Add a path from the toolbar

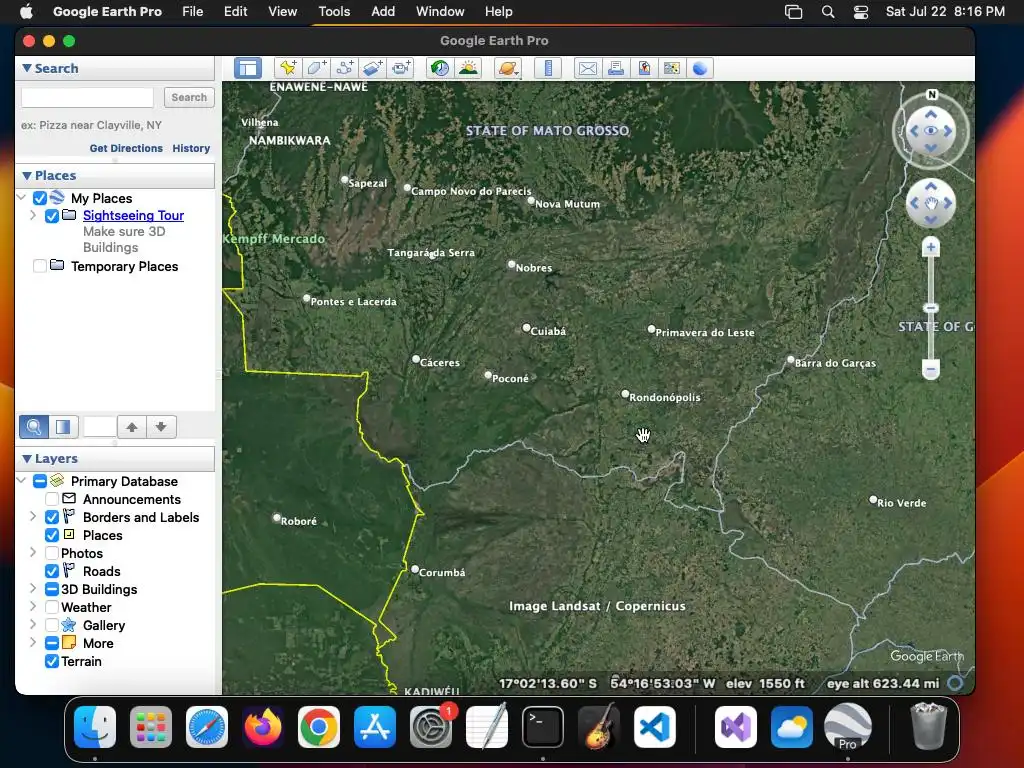[x=345, y=68]
